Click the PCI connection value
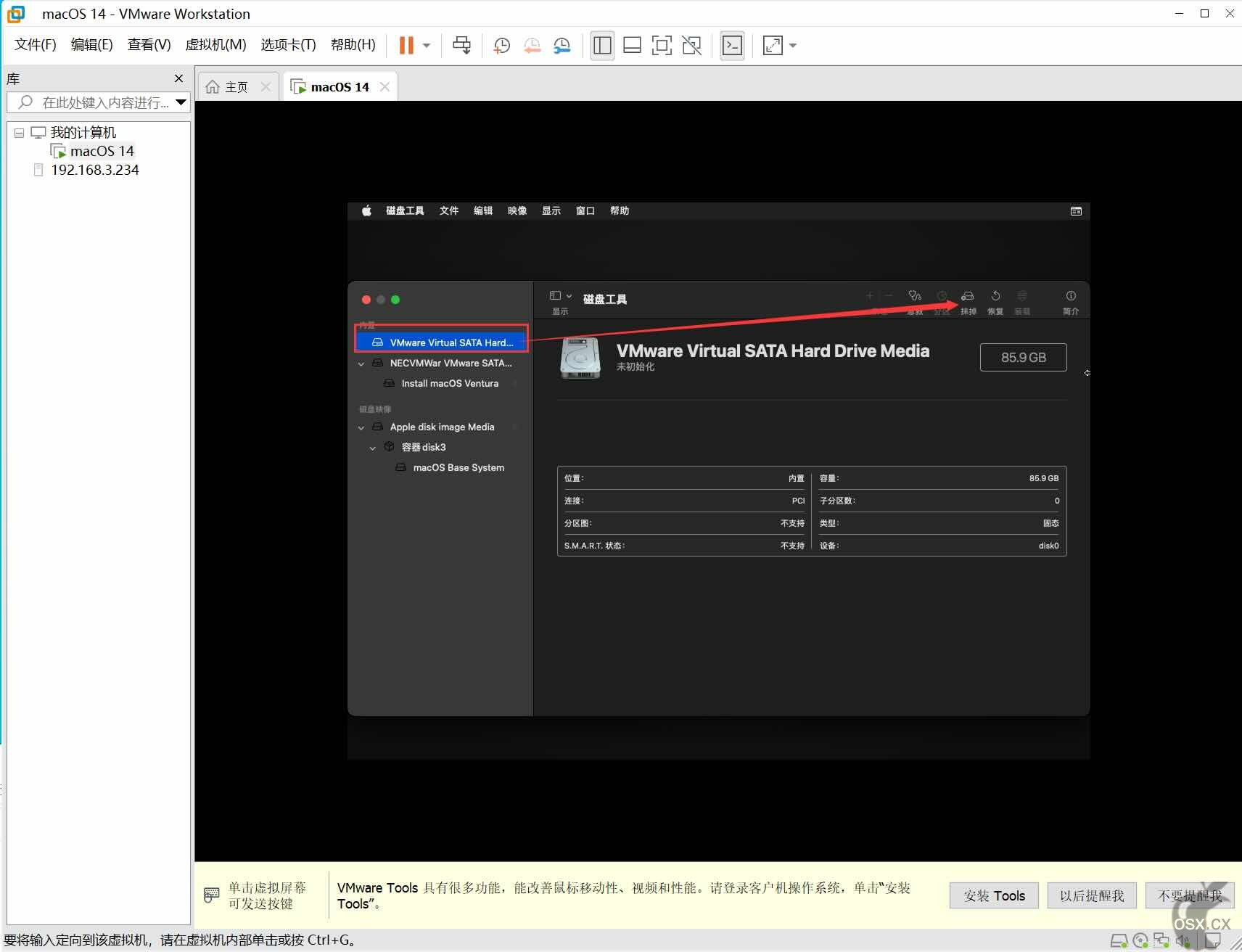The image size is (1242, 952). [798, 501]
